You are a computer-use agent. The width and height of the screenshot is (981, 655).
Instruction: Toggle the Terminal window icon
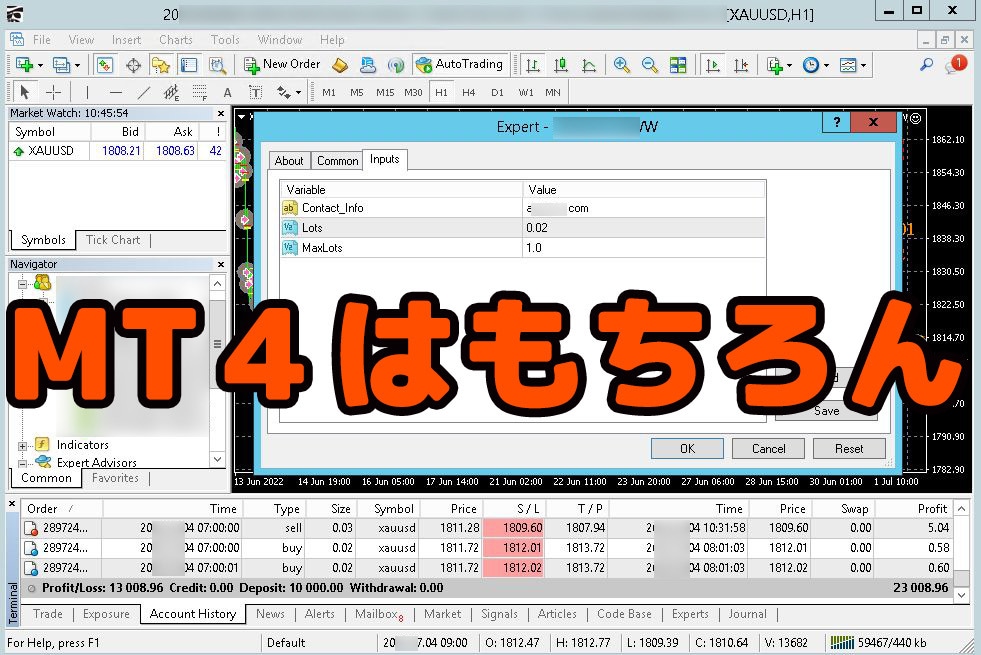[x=189, y=64]
